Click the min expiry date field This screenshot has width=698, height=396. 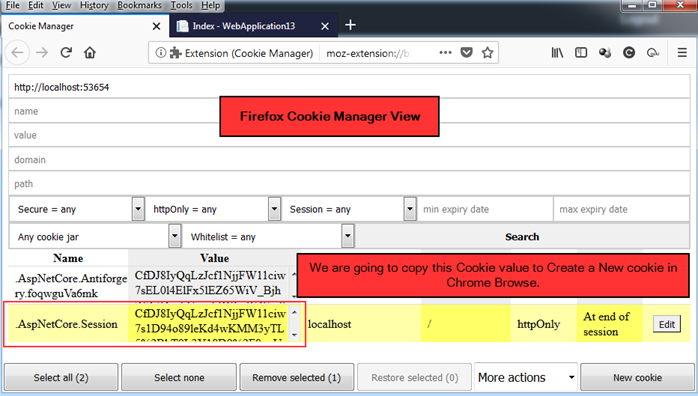[485, 209]
